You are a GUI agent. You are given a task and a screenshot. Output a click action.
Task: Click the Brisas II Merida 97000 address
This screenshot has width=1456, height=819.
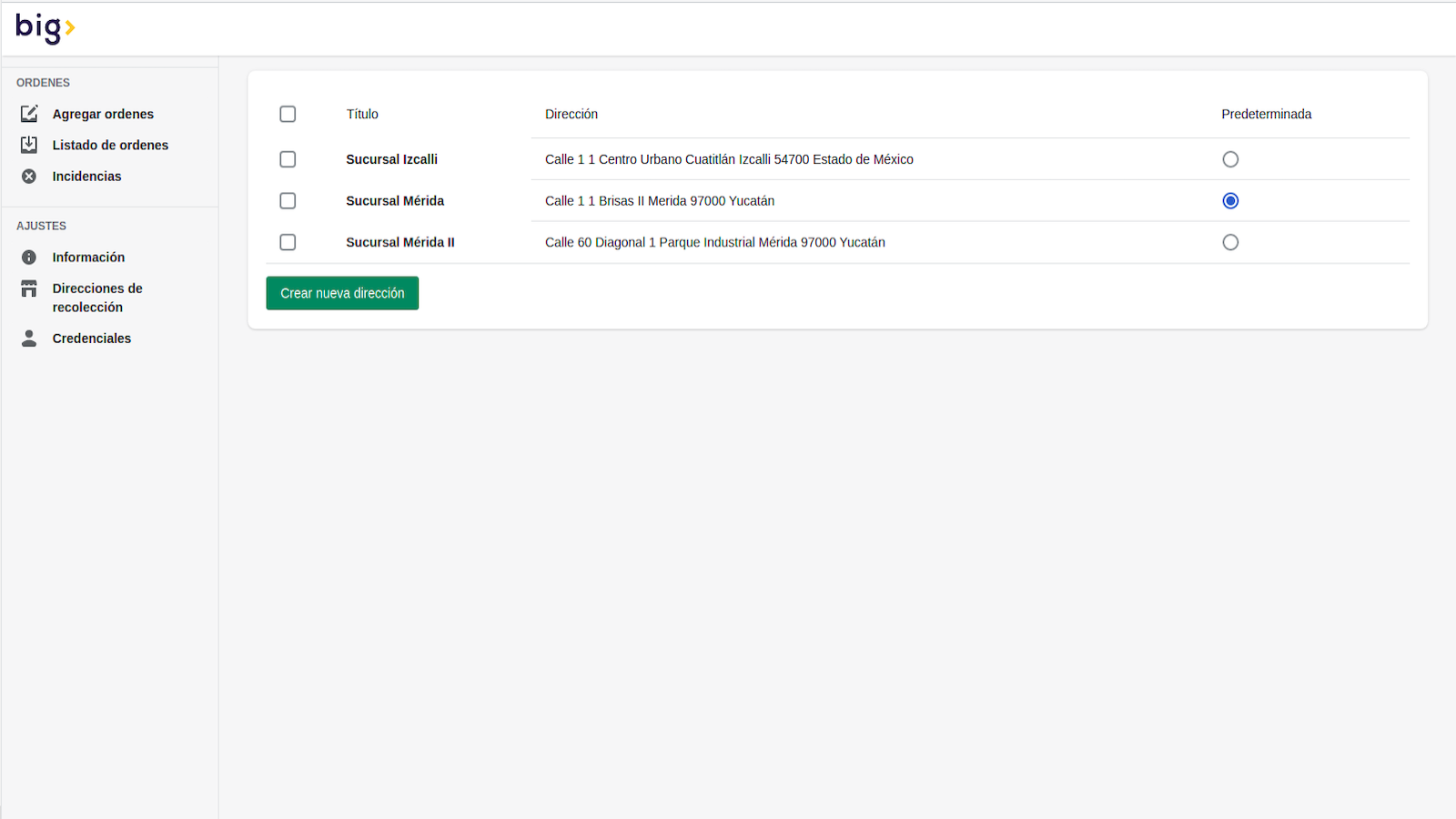coord(660,201)
